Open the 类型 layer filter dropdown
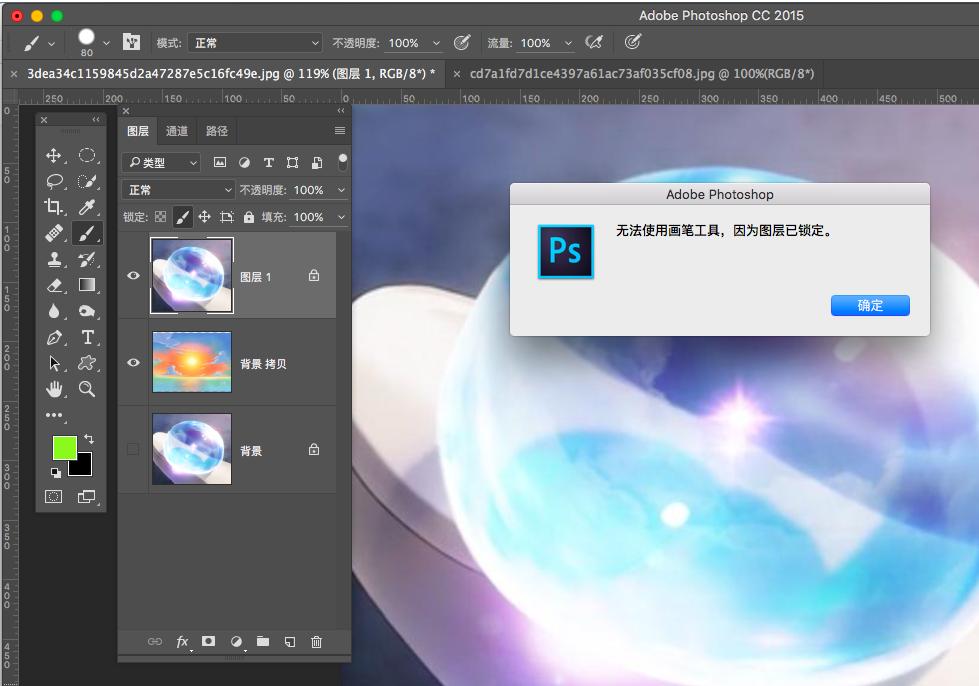Screen dimensions: 979x686 [161, 162]
